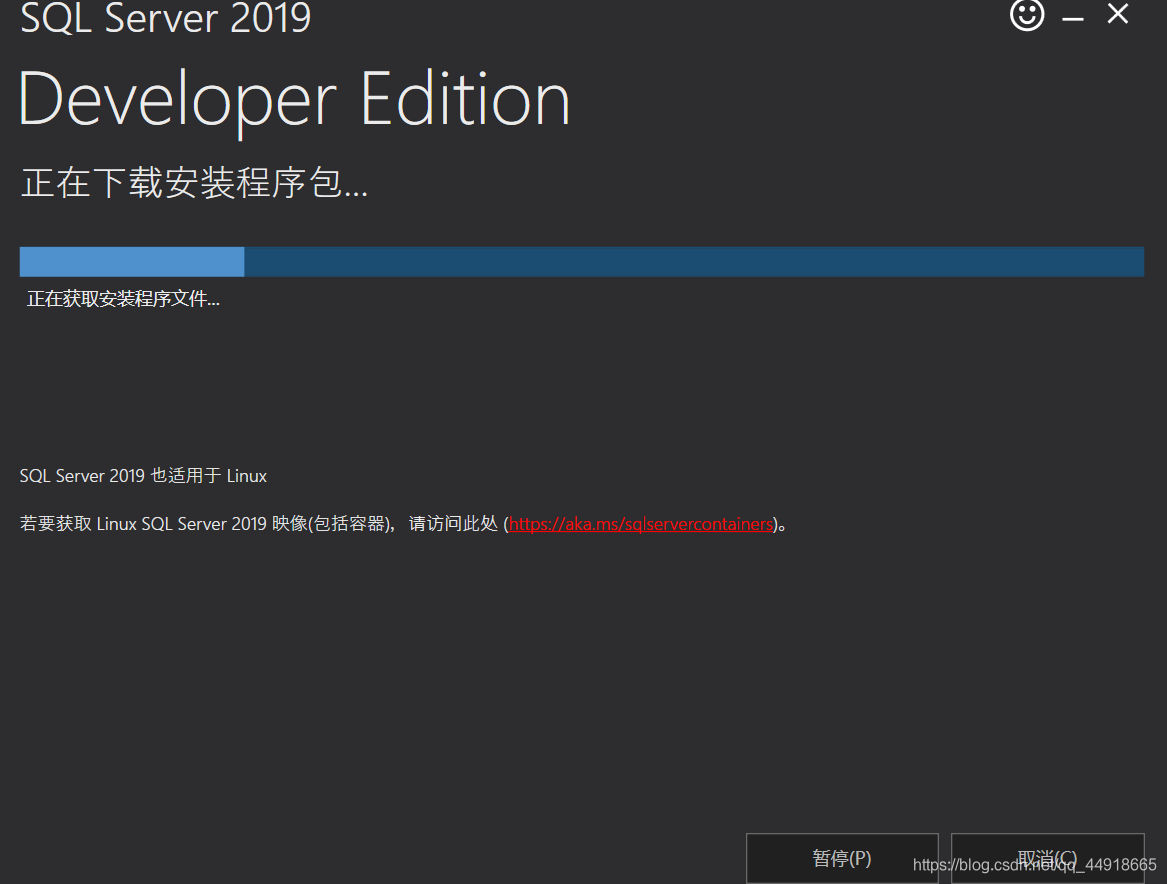Click the SQL Server 2019 window title
Screen dimensions: 1167x884
(x=165, y=17)
